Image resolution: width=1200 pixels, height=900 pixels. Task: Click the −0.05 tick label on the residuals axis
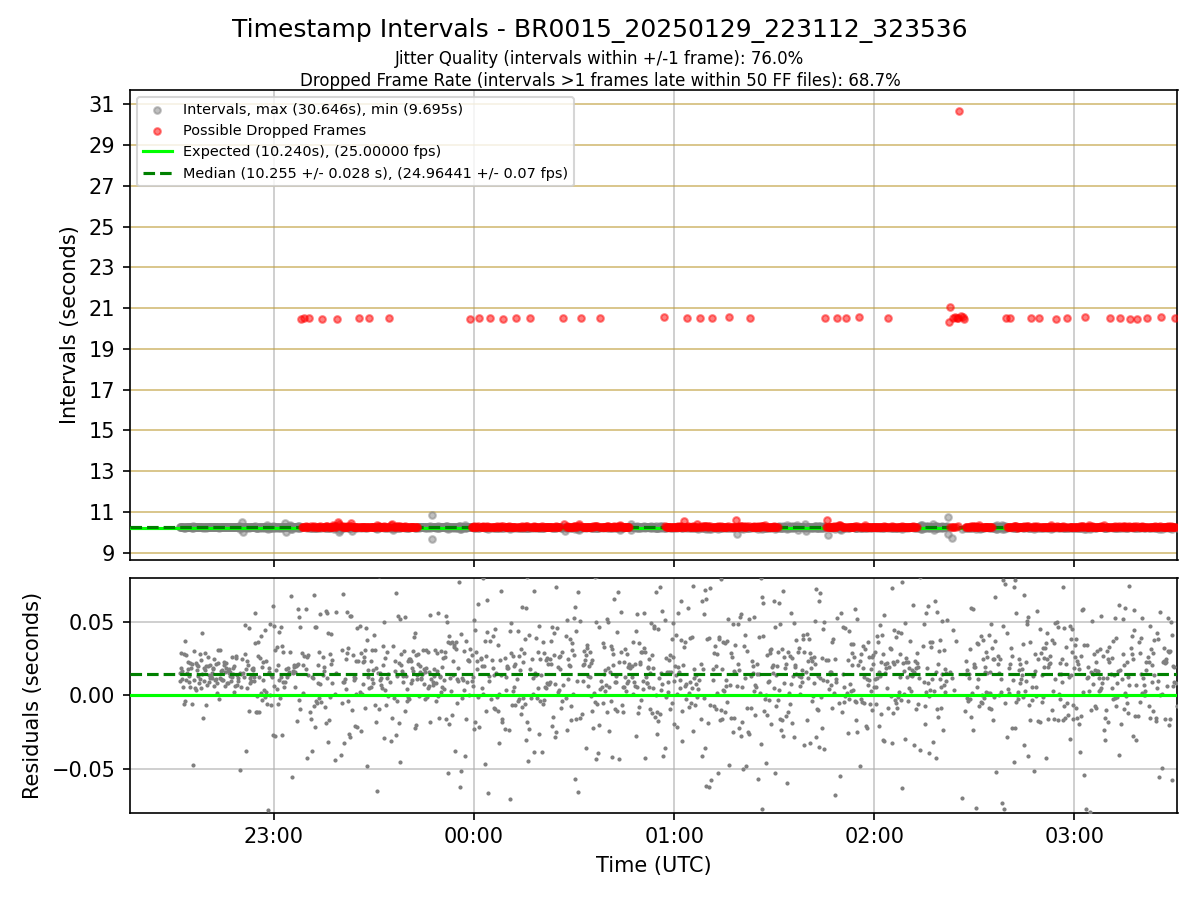84,769
